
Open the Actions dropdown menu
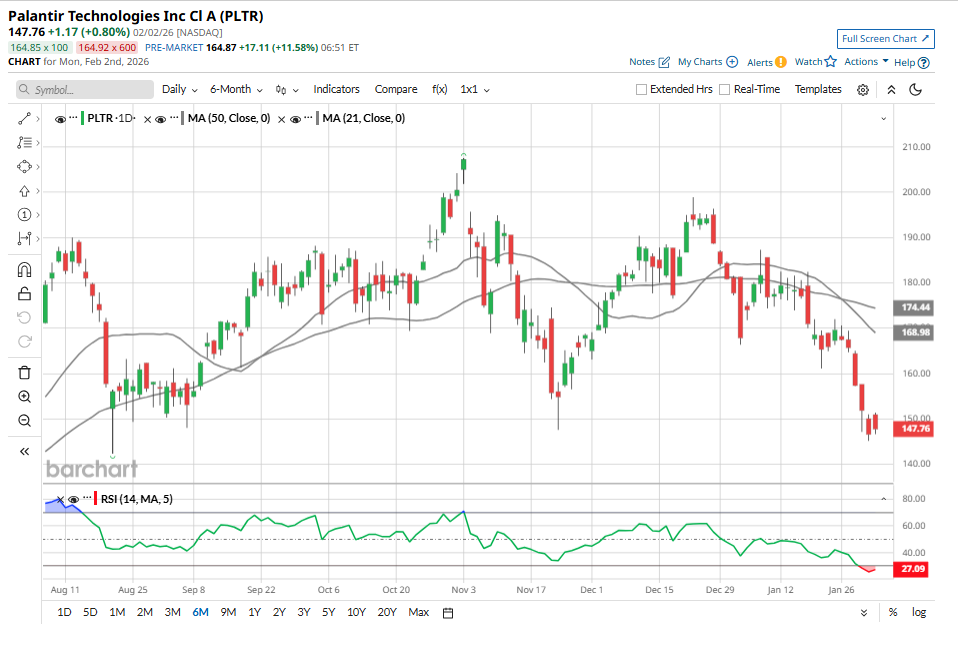[x=866, y=62]
